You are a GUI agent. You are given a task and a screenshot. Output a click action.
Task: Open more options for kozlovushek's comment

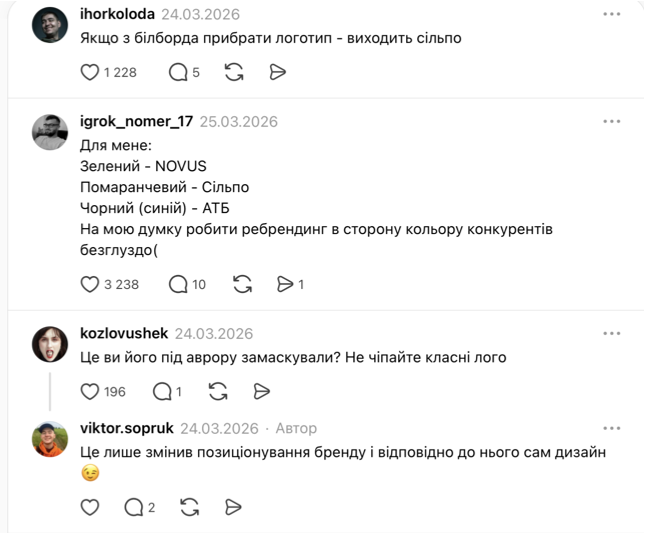tap(612, 333)
